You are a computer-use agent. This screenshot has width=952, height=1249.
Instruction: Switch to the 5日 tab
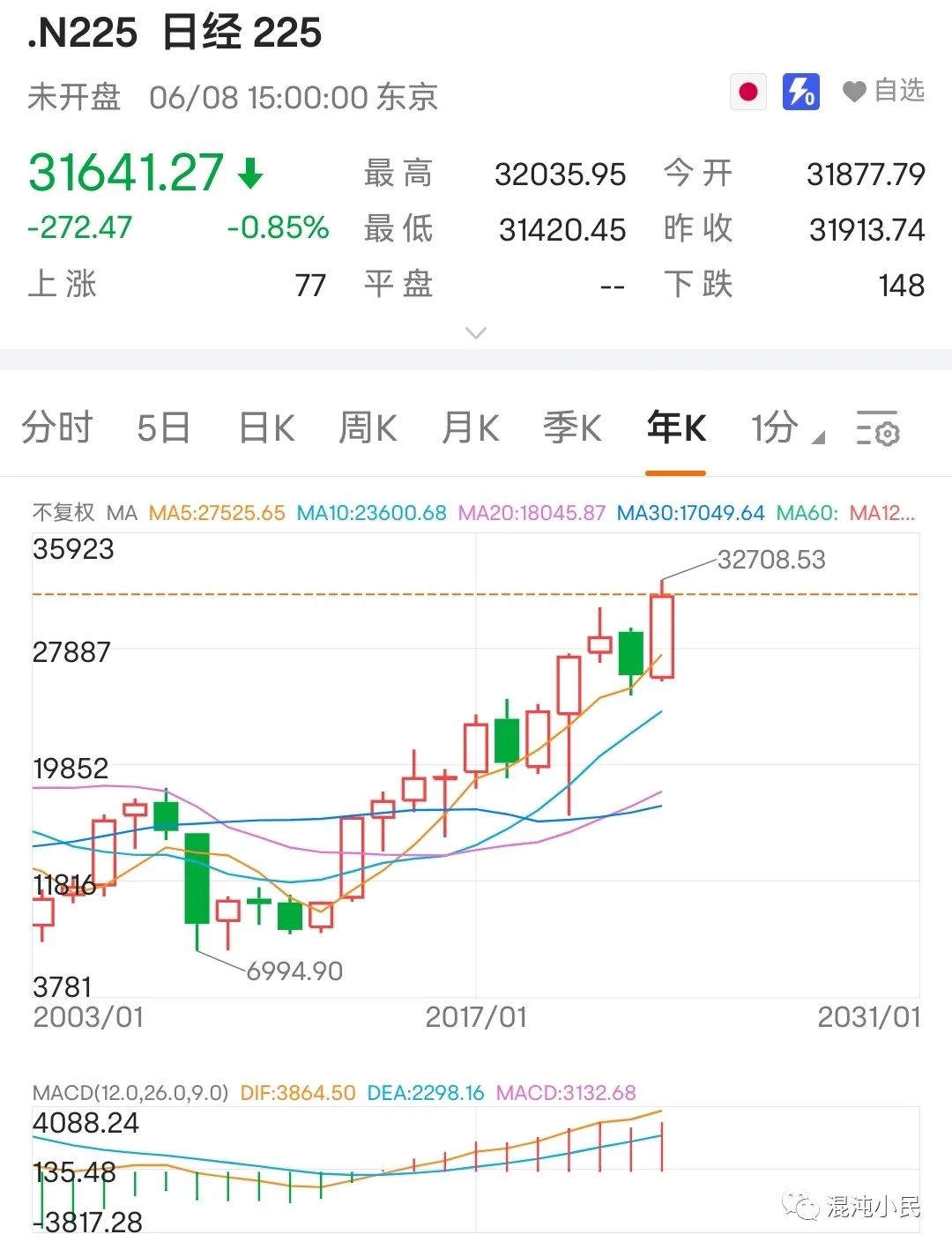[x=164, y=428]
